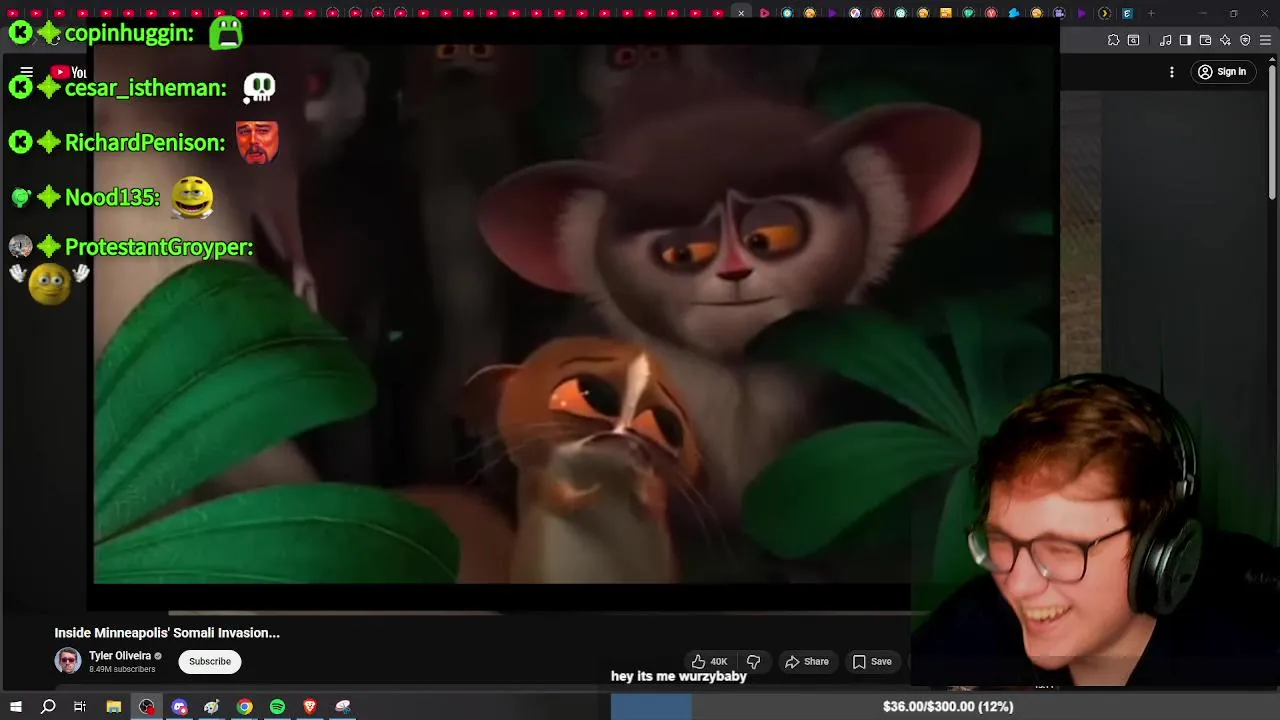Open YouTube three-dot settings menu
1280x720 pixels.
[1172, 72]
